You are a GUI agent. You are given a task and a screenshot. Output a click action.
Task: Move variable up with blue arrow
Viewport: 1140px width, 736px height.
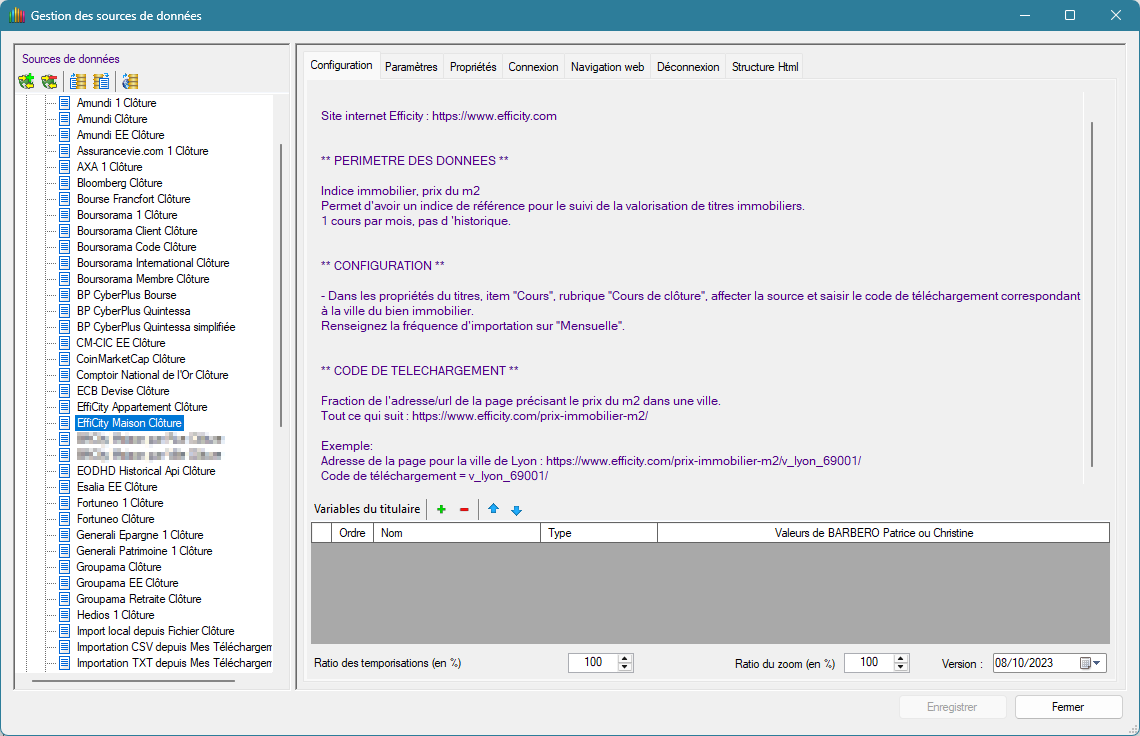tap(493, 510)
